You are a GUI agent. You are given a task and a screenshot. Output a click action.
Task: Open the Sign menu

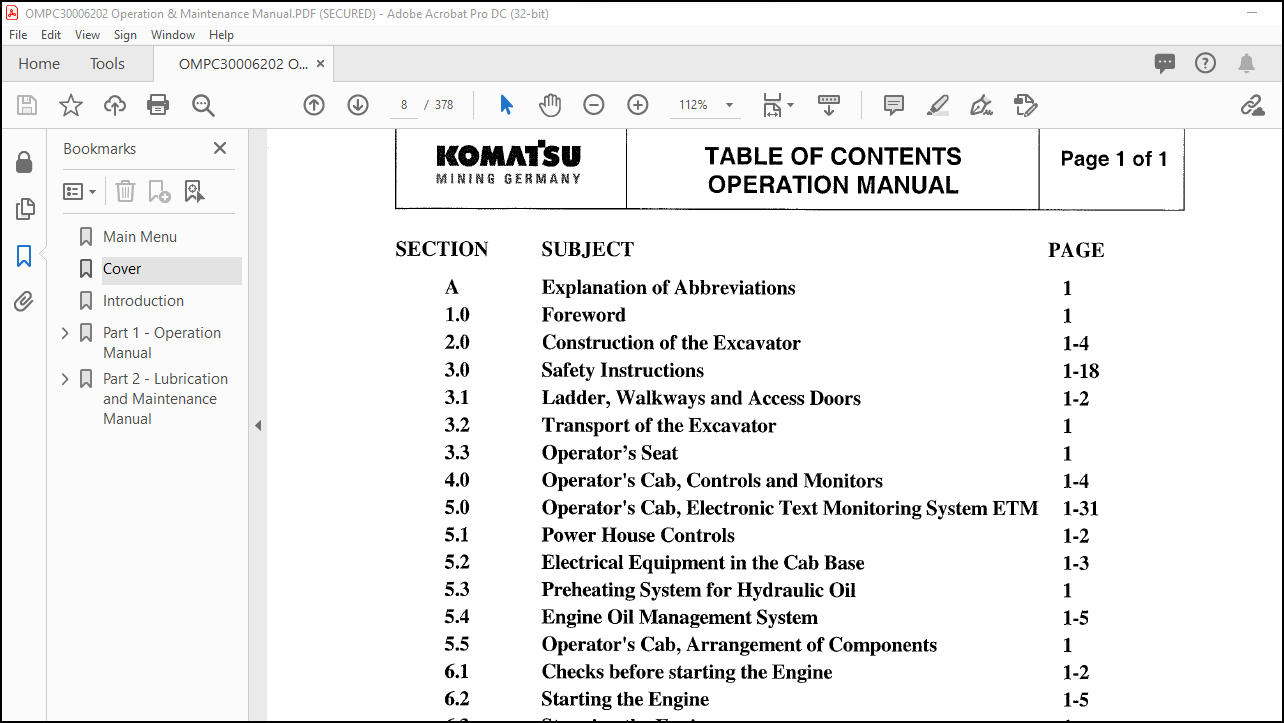click(x=125, y=35)
